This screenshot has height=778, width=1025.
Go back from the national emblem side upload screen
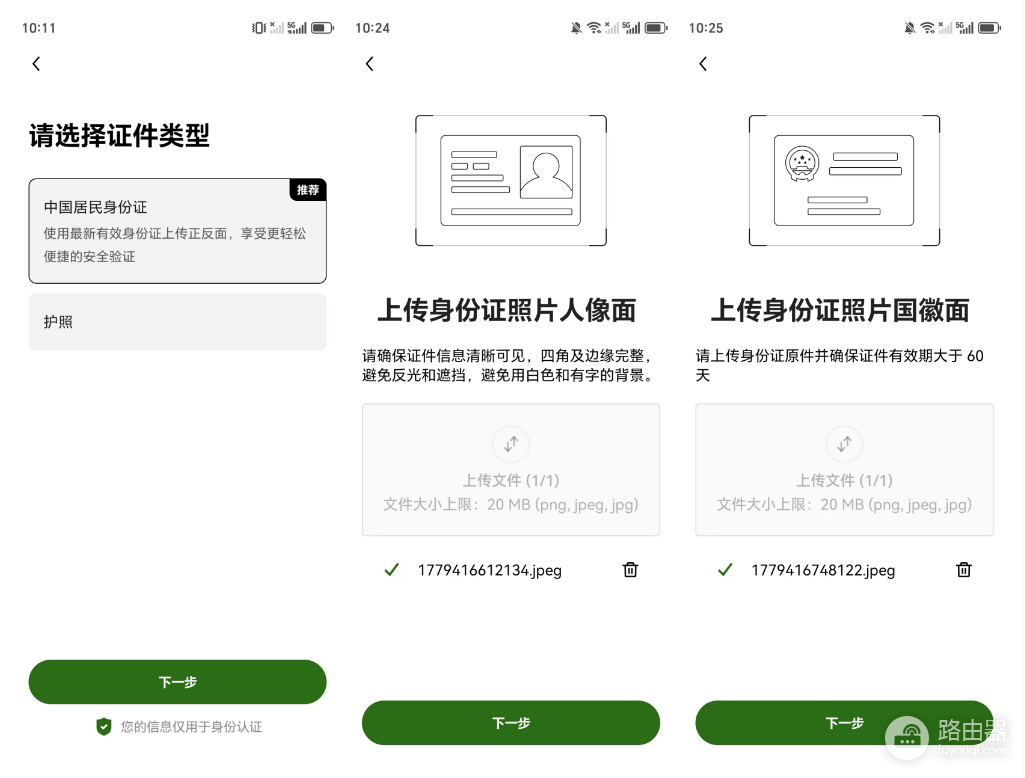coord(703,63)
